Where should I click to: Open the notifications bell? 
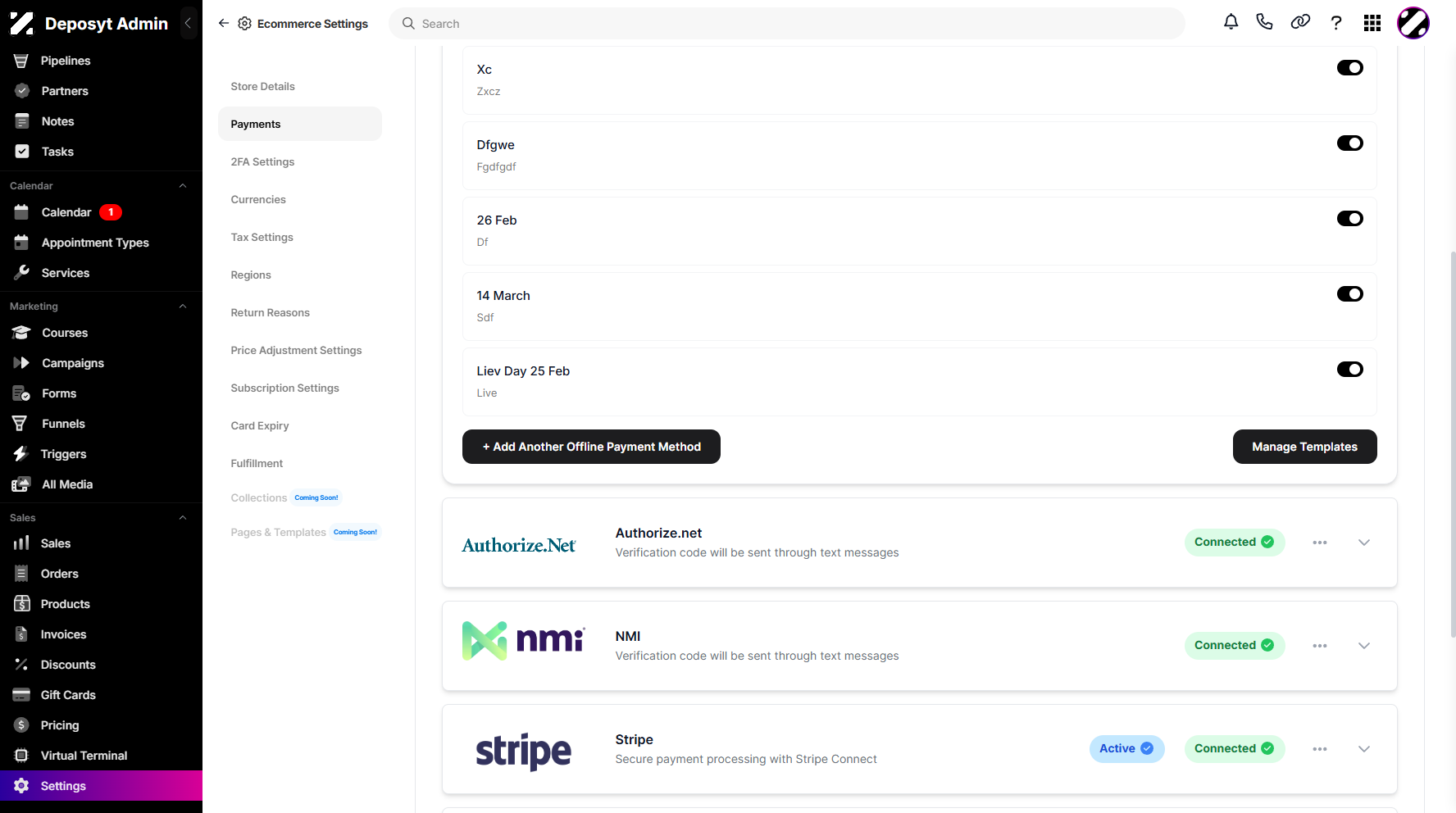click(1231, 23)
